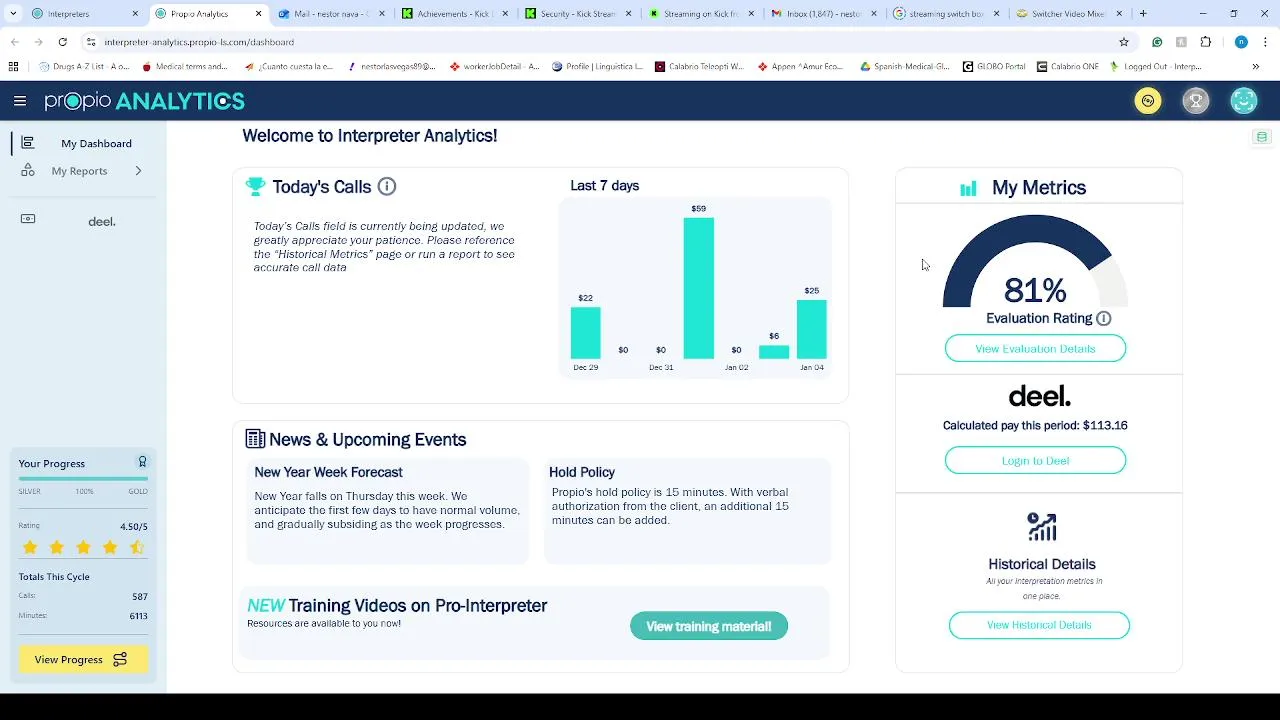The image size is (1280, 720).
Task: Click the address bar URL field
Action: click(x=600, y=42)
